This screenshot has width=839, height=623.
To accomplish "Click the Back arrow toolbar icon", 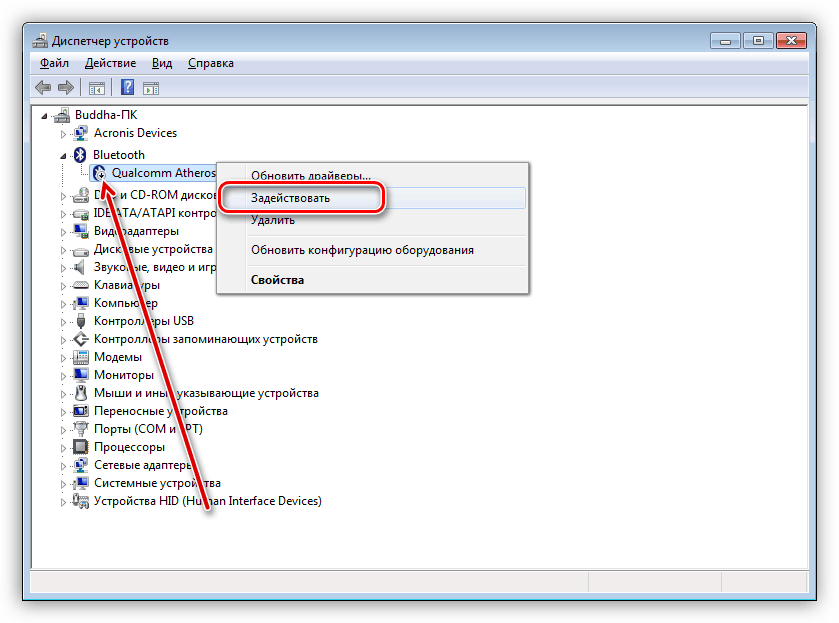I will point(43,87).
